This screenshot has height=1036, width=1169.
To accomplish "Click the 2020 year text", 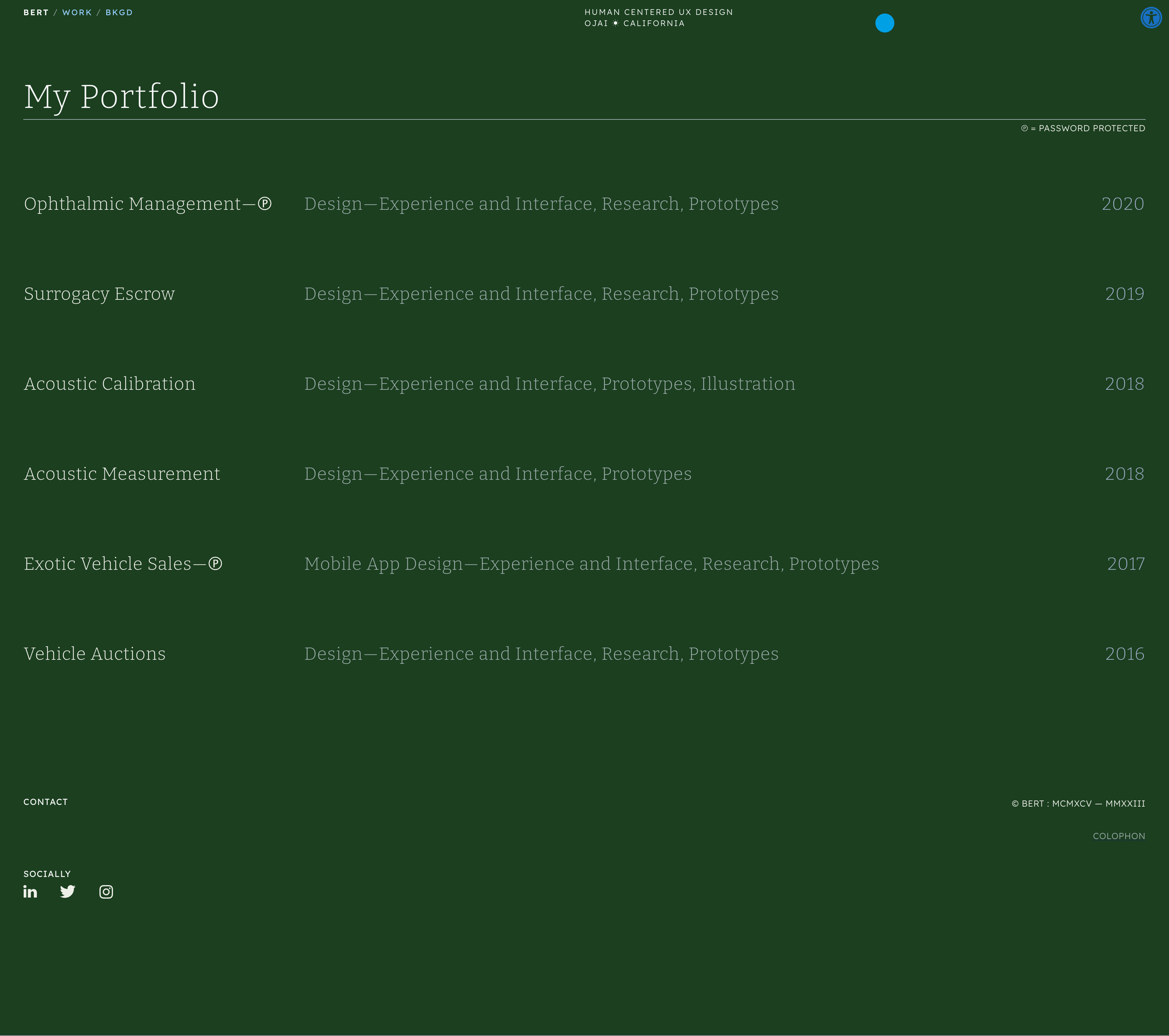I will click(x=1123, y=204).
